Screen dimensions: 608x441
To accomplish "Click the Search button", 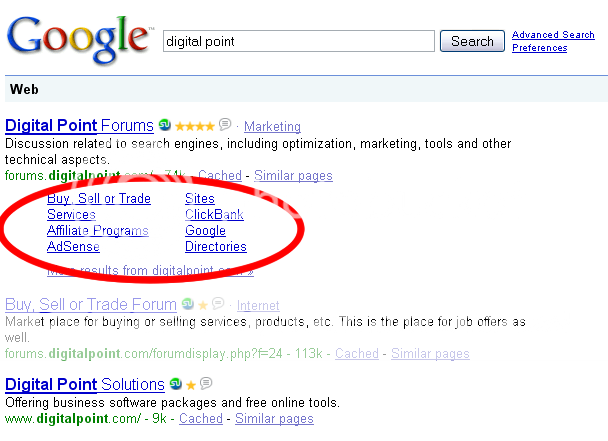I will pos(472,41).
